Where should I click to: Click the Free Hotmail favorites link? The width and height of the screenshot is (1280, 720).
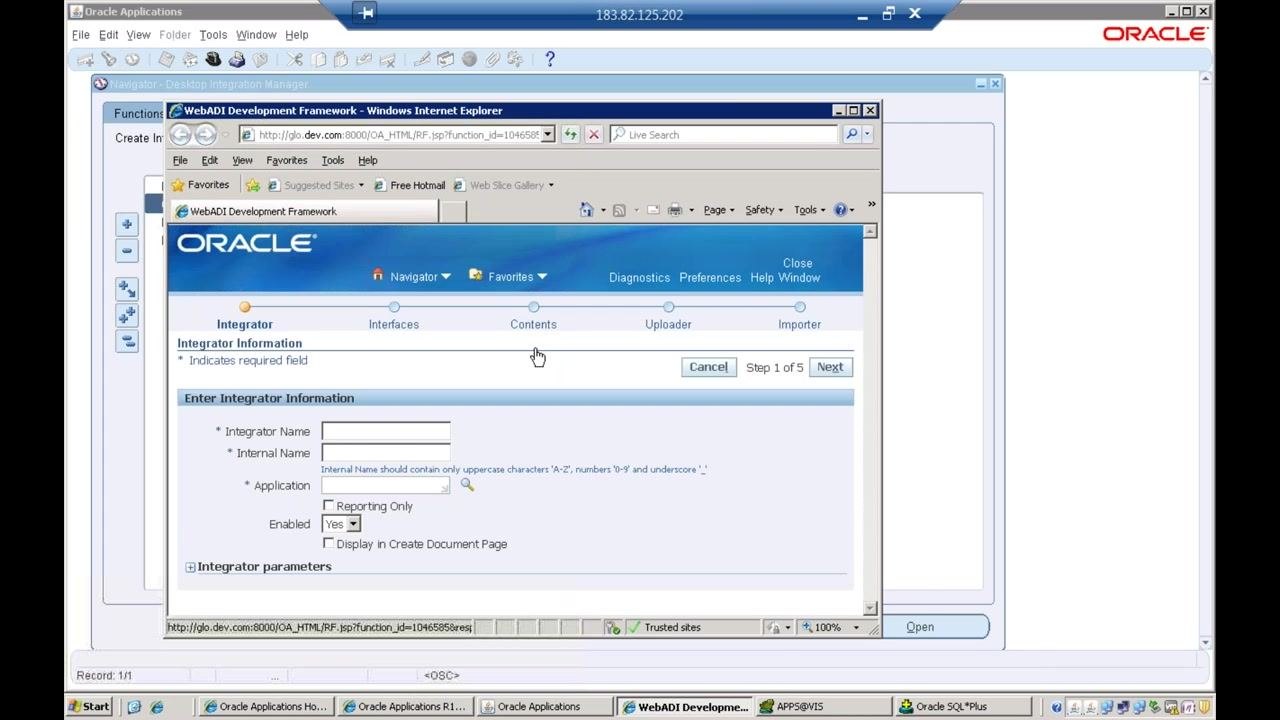coord(410,185)
